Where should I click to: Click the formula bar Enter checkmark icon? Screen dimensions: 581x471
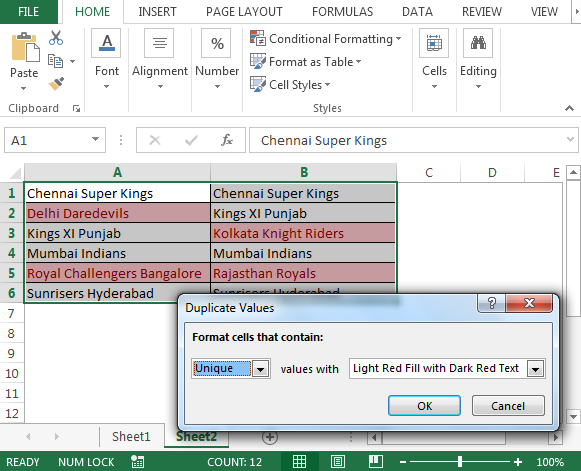pos(191,140)
